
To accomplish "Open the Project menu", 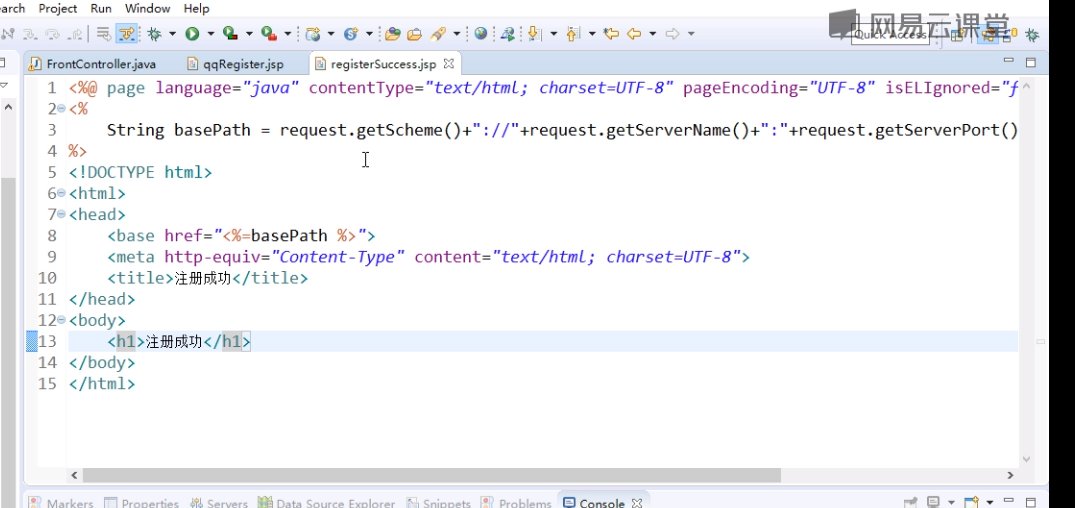I will tap(58, 9).
